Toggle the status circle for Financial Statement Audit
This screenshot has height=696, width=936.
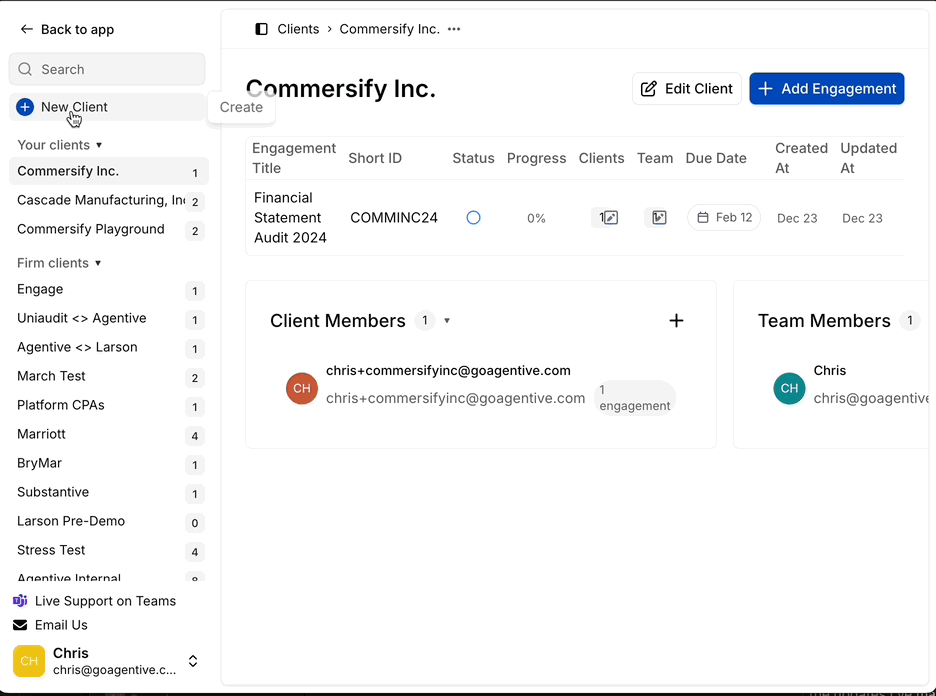tap(473, 218)
